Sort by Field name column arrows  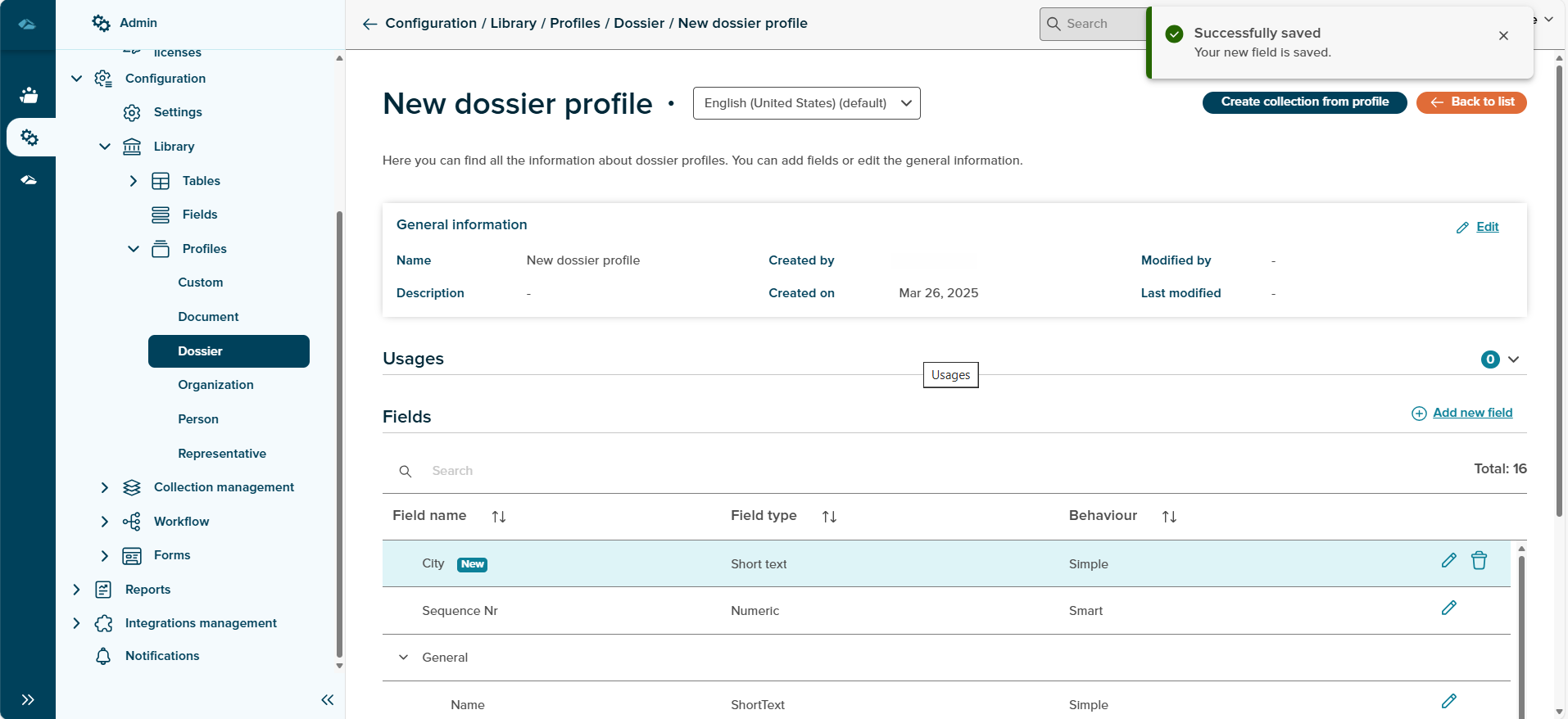tap(499, 517)
